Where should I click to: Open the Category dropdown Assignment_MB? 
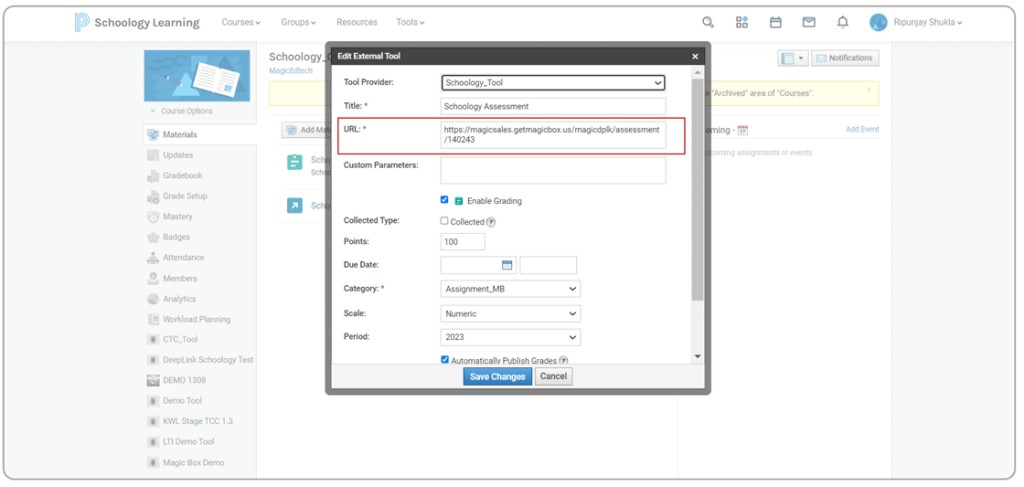click(x=511, y=289)
